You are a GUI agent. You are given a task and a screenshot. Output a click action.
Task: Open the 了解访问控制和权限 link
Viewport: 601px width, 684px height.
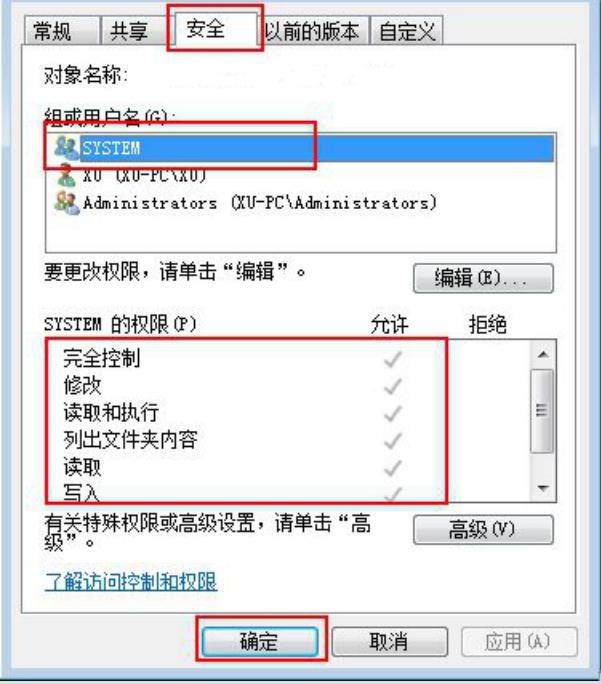131,581
